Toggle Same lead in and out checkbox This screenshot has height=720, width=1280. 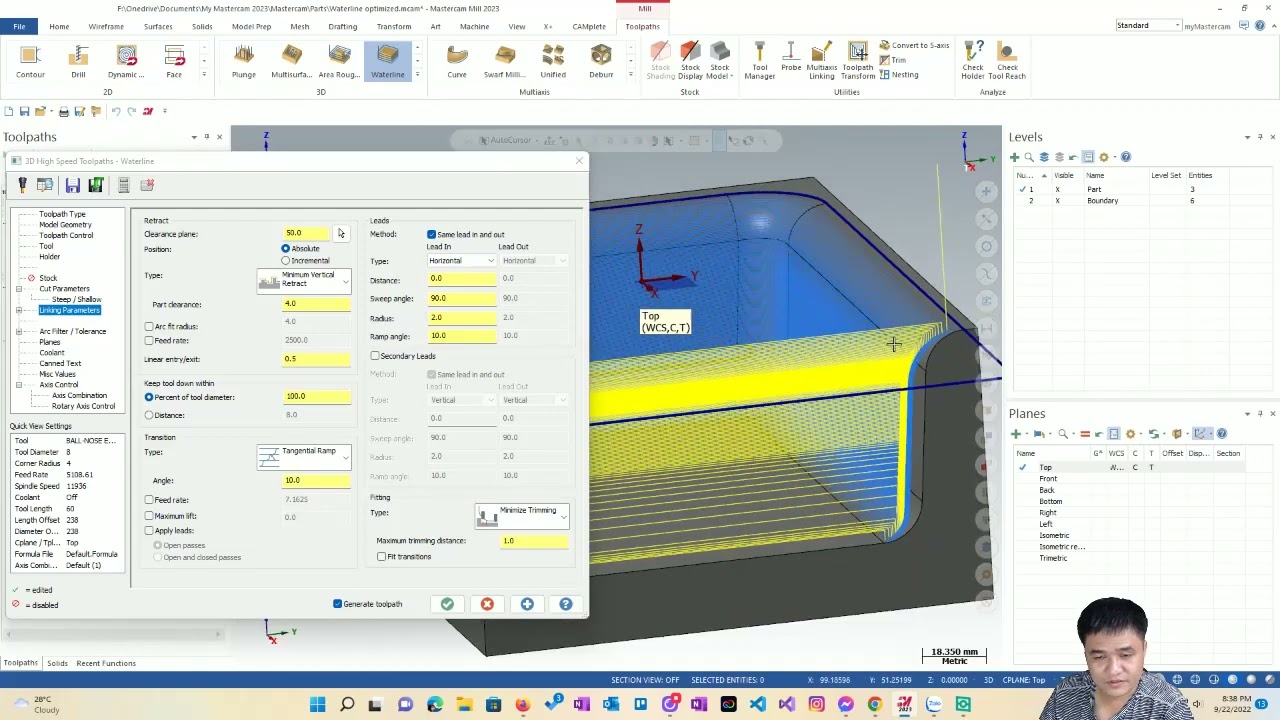click(x=432, y=234)
